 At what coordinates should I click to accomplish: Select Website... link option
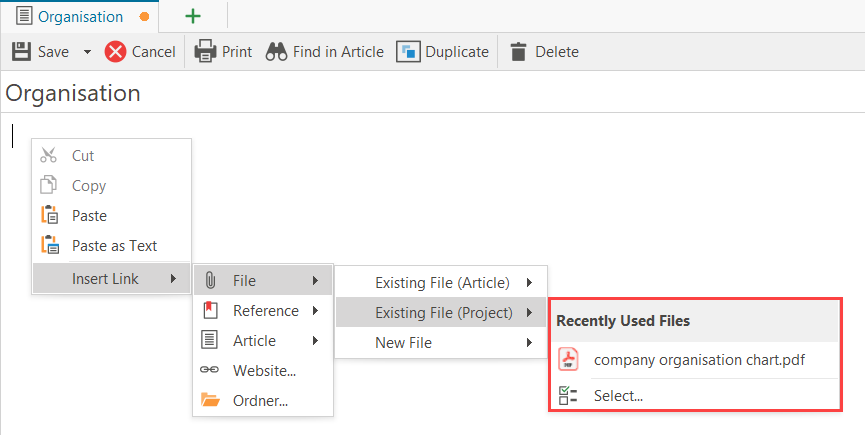(x=263, y=371)
